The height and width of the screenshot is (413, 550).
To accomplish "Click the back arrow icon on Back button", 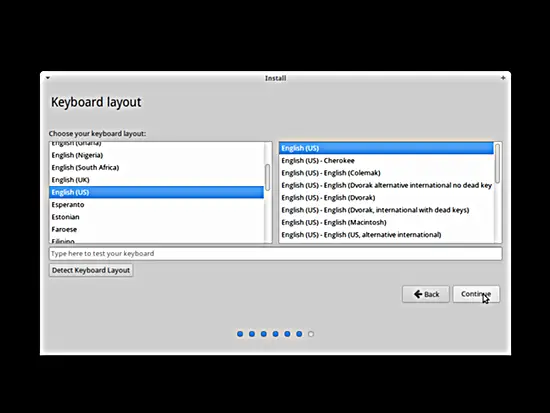I will tap(418, 294).
